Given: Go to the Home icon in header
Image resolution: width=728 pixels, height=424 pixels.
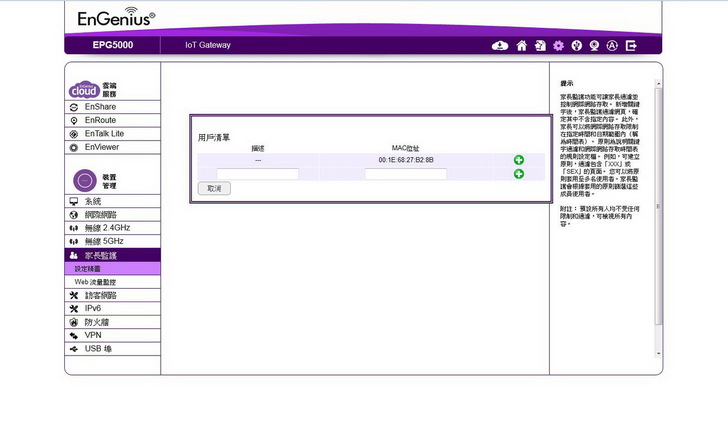Looking at the screenshot, I should click(521, 45).
